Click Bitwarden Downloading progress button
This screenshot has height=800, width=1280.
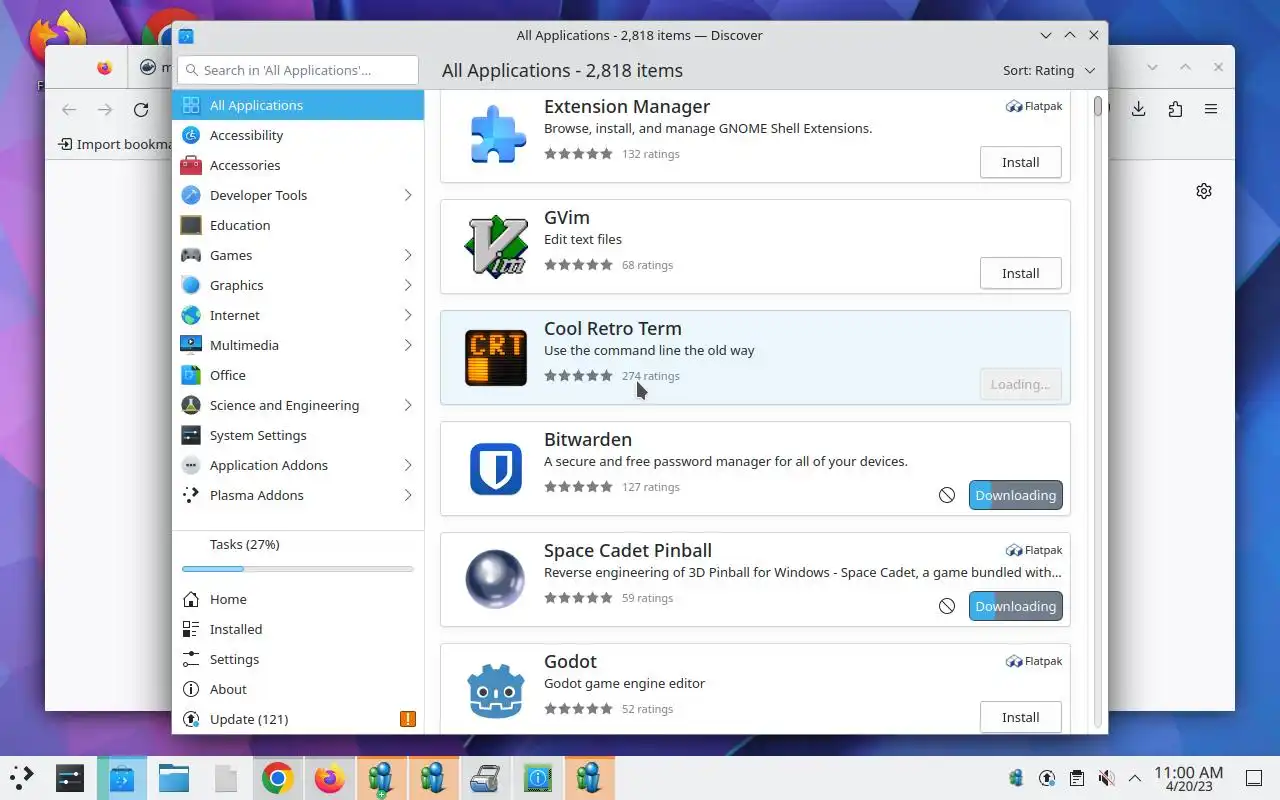[1015, 495]
